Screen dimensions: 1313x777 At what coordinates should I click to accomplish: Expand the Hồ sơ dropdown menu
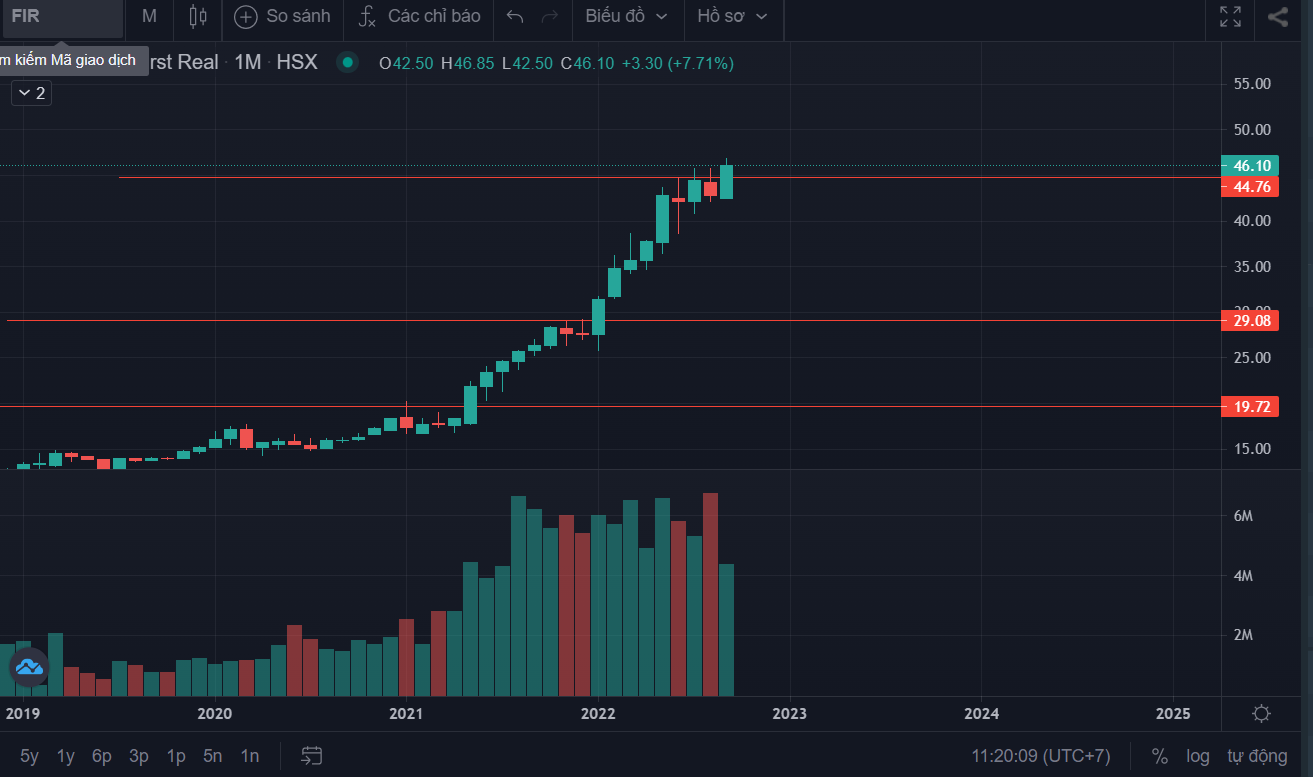tap(733, 17)
